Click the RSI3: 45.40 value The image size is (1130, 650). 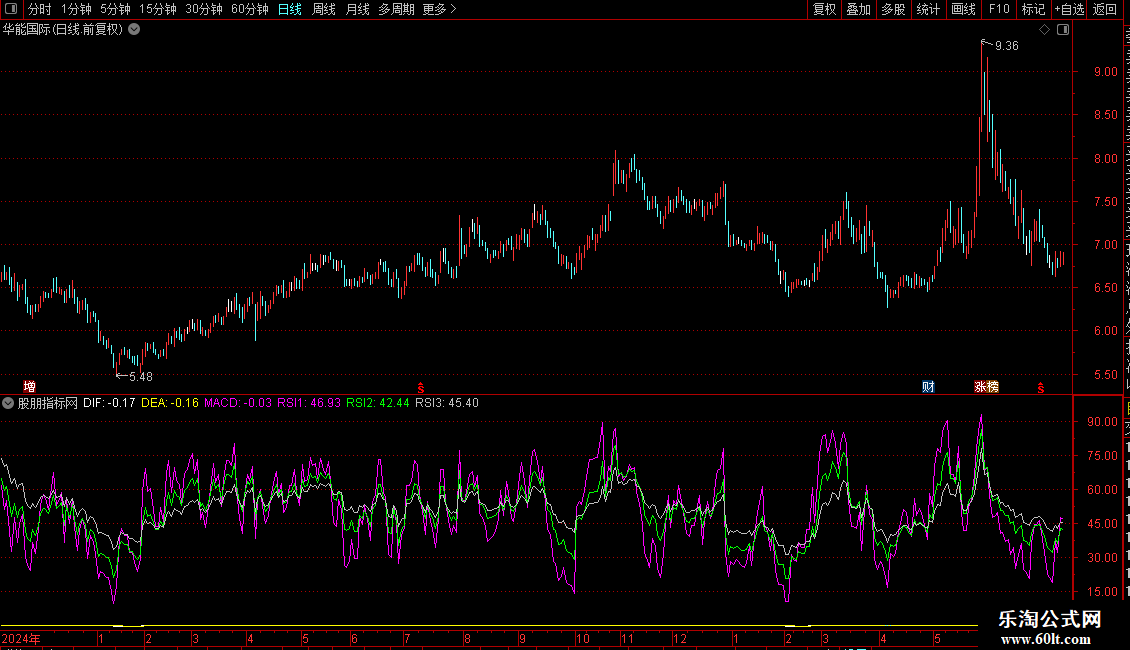[447, 403]
